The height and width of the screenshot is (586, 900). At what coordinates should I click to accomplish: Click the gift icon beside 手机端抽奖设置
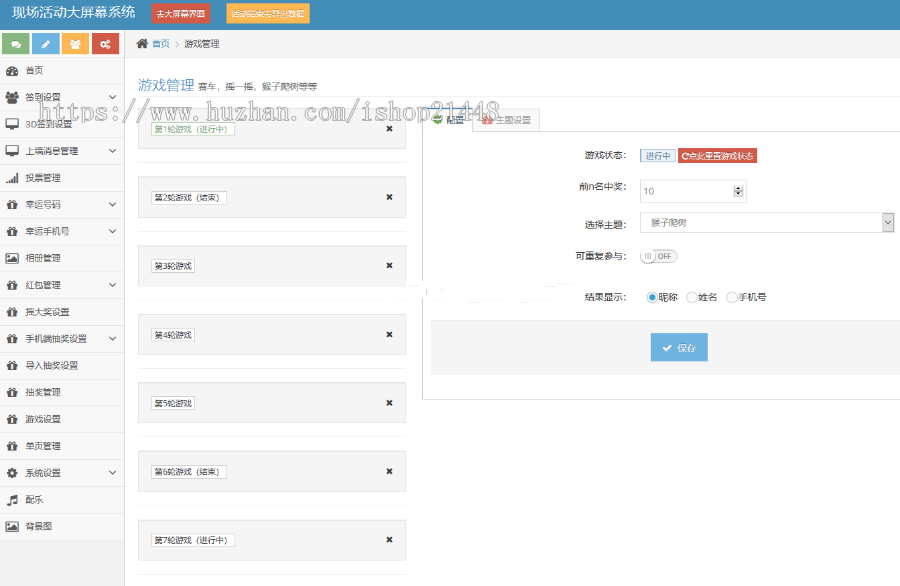point(12,339)
